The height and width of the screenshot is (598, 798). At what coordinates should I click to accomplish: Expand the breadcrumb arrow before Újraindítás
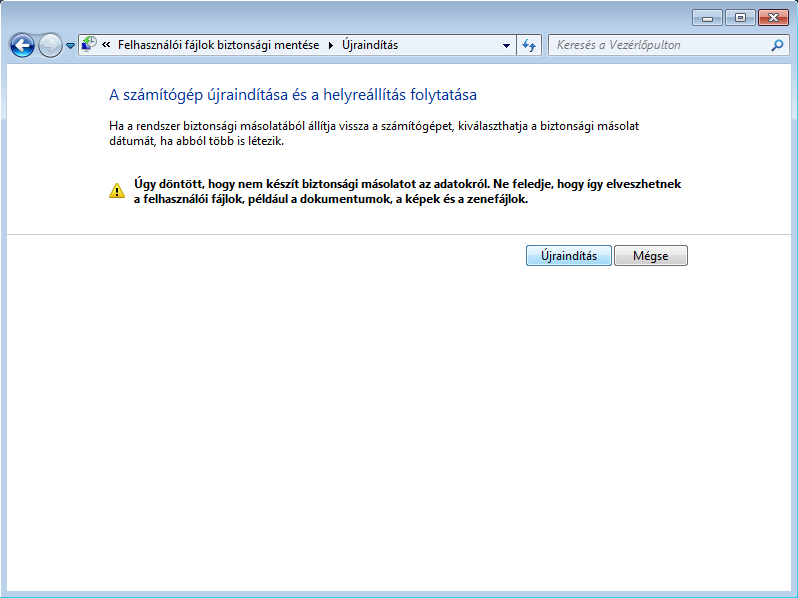(x=331, y=45)
